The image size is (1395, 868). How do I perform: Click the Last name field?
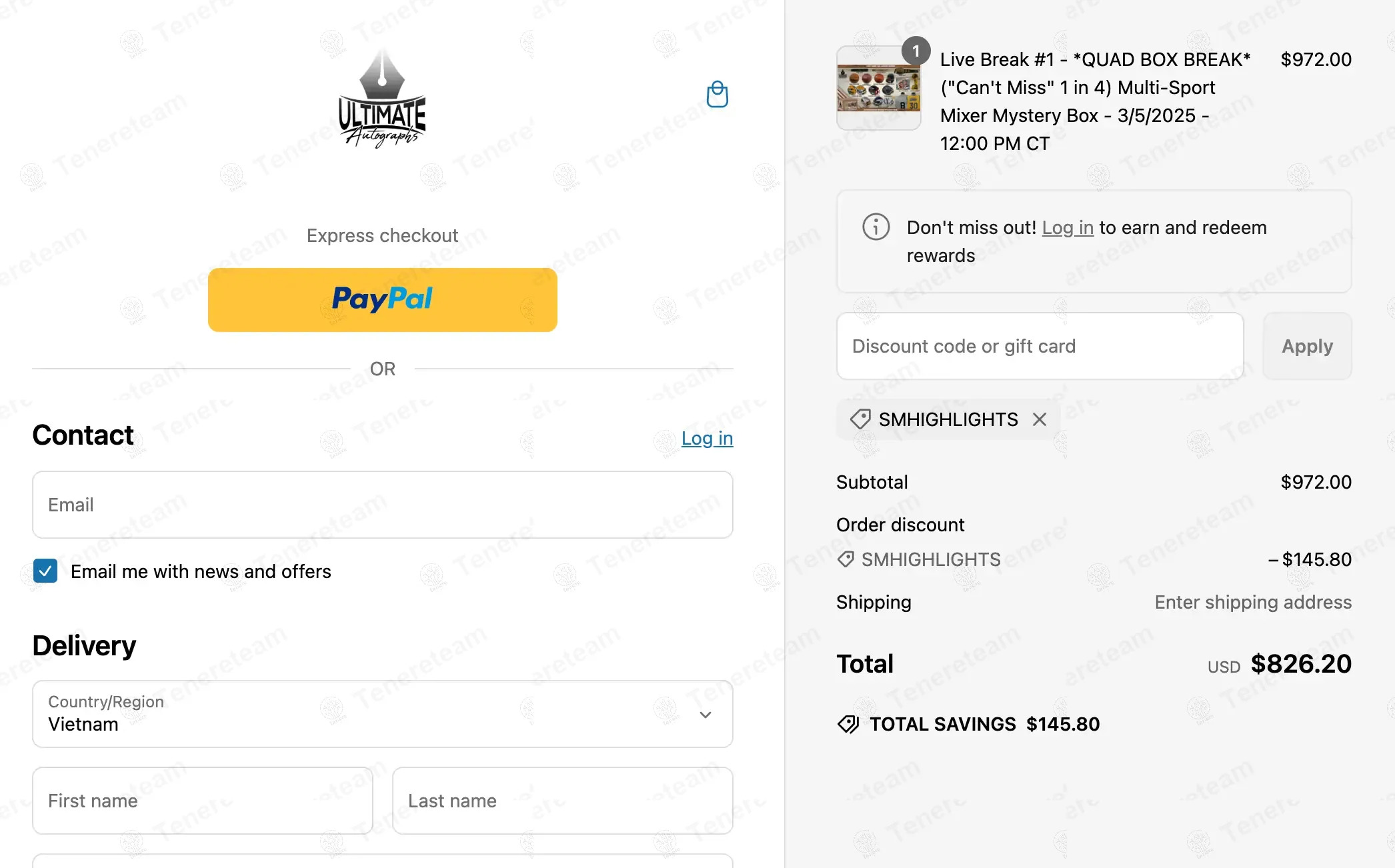[562, 801]
